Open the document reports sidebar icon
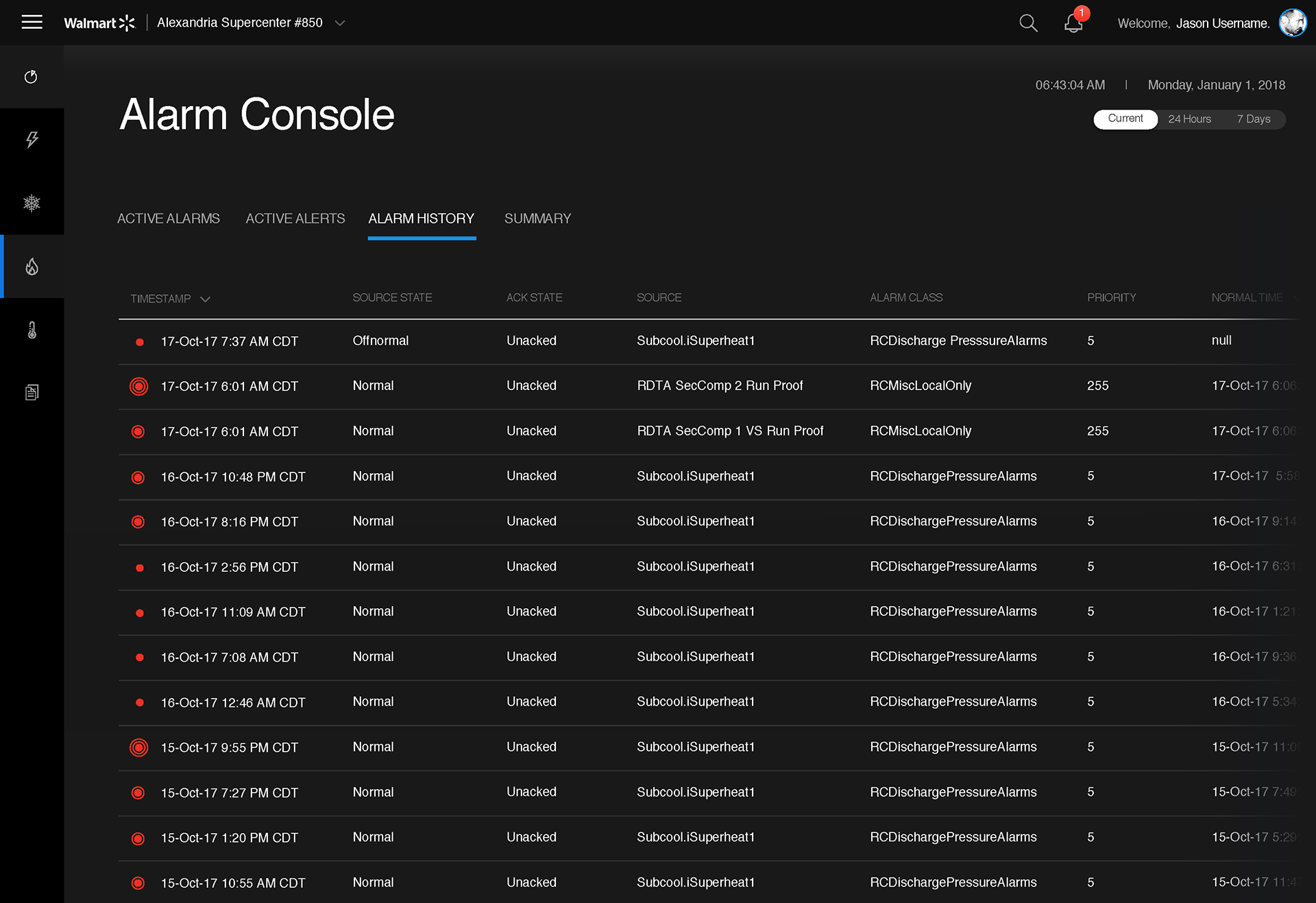The height and width of the screenshot is (903, 1316). (32, 392)
